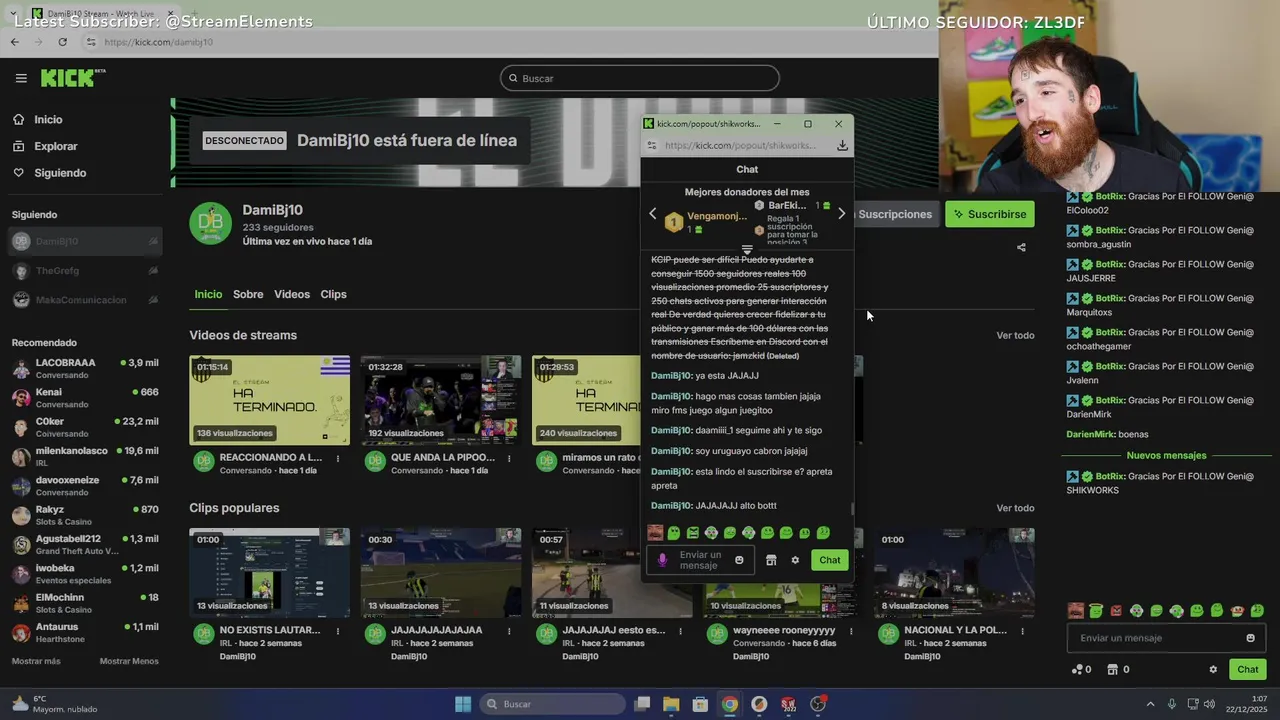1280x720 pixels.
Task: Show previous donor in popout chat leaderboard
Action: [653, 214]
